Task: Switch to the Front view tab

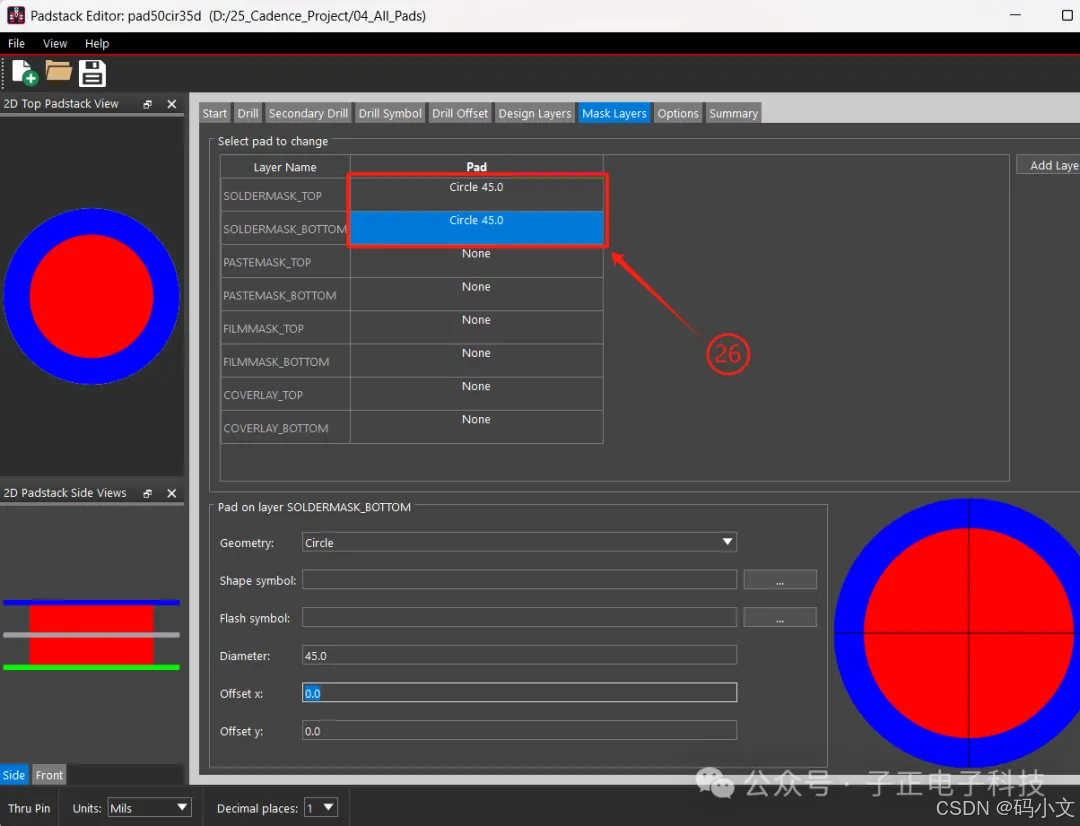Action: (49, 775)
